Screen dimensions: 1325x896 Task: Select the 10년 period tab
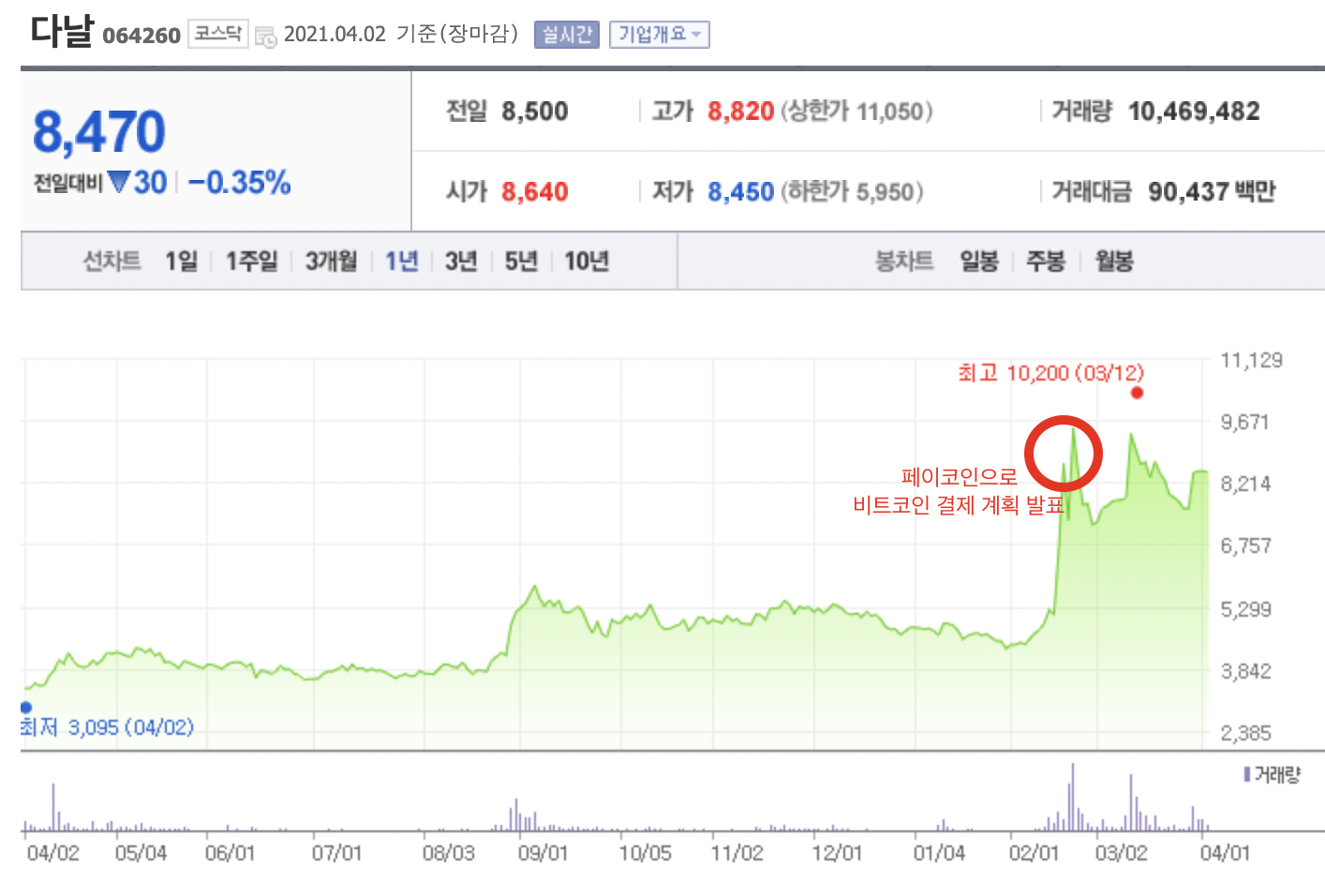tap(587, 262)
